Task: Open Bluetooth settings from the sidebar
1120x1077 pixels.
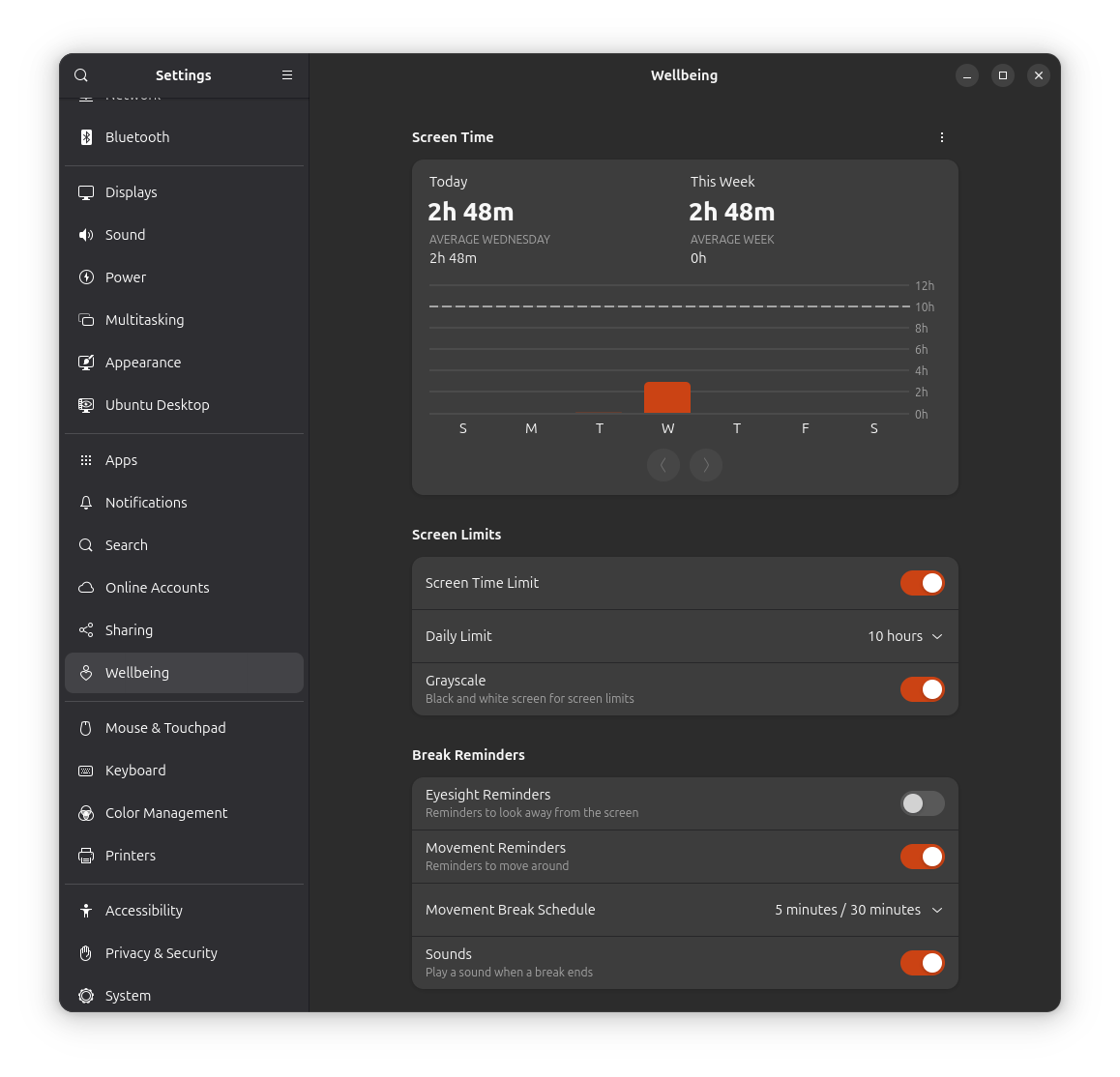Action: pos(136,136)
